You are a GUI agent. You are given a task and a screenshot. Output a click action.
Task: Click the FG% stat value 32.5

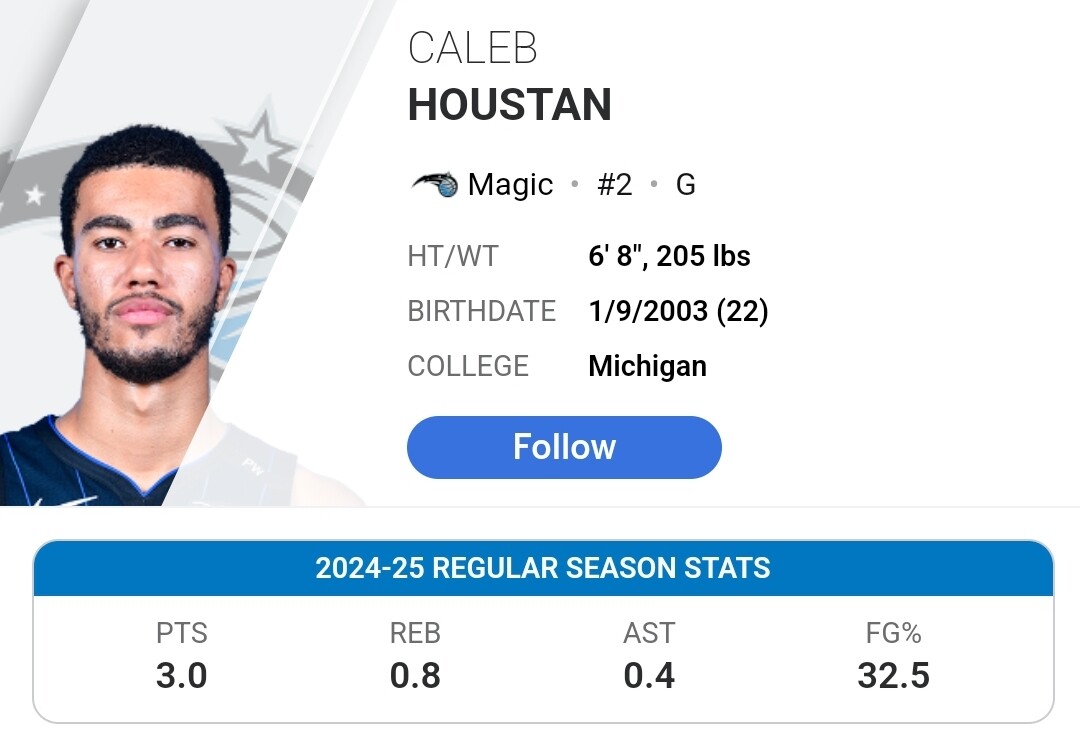893,675
